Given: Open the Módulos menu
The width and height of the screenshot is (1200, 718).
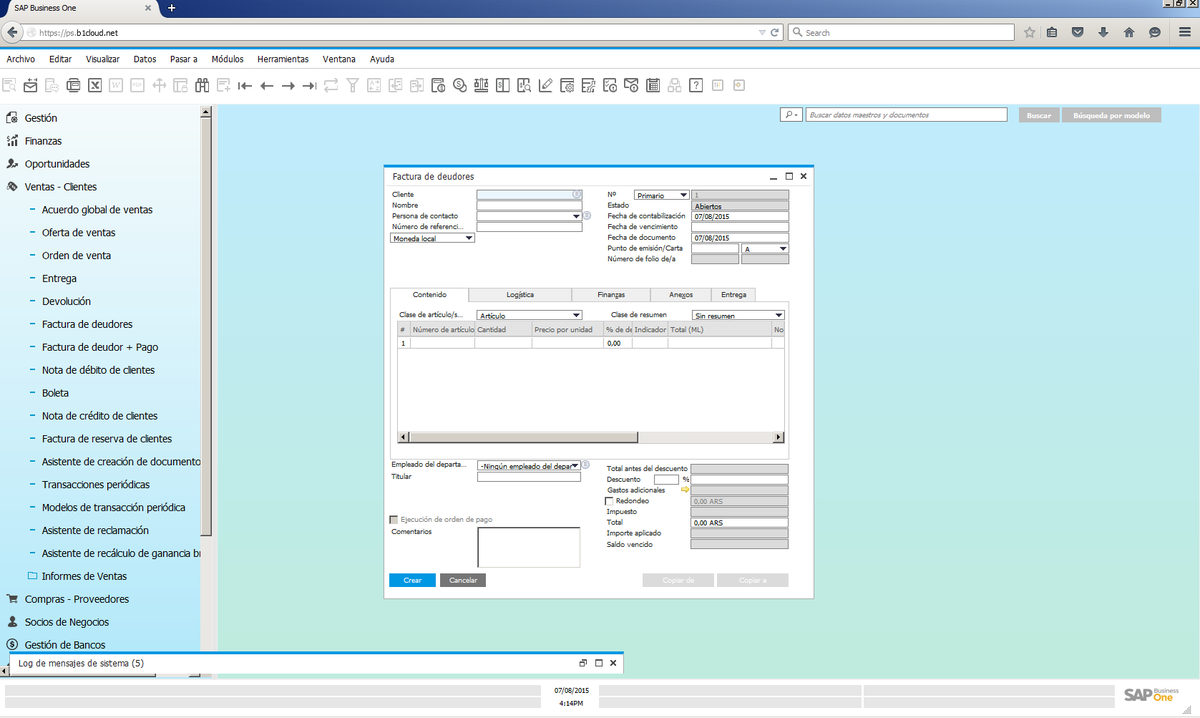Looking at the screenshot, I should coord(228,59).
